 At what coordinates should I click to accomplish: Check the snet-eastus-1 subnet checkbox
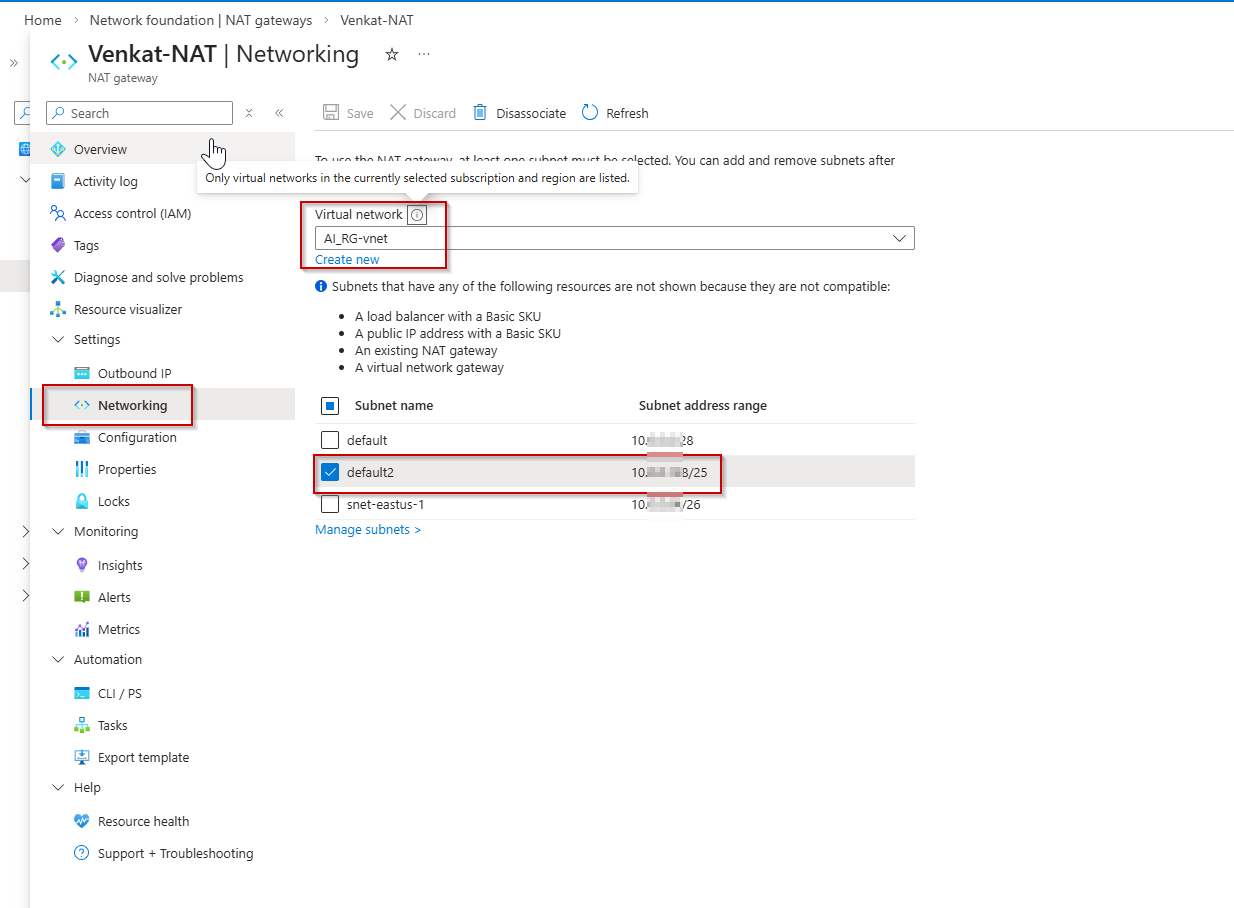[x=330, y=504]
